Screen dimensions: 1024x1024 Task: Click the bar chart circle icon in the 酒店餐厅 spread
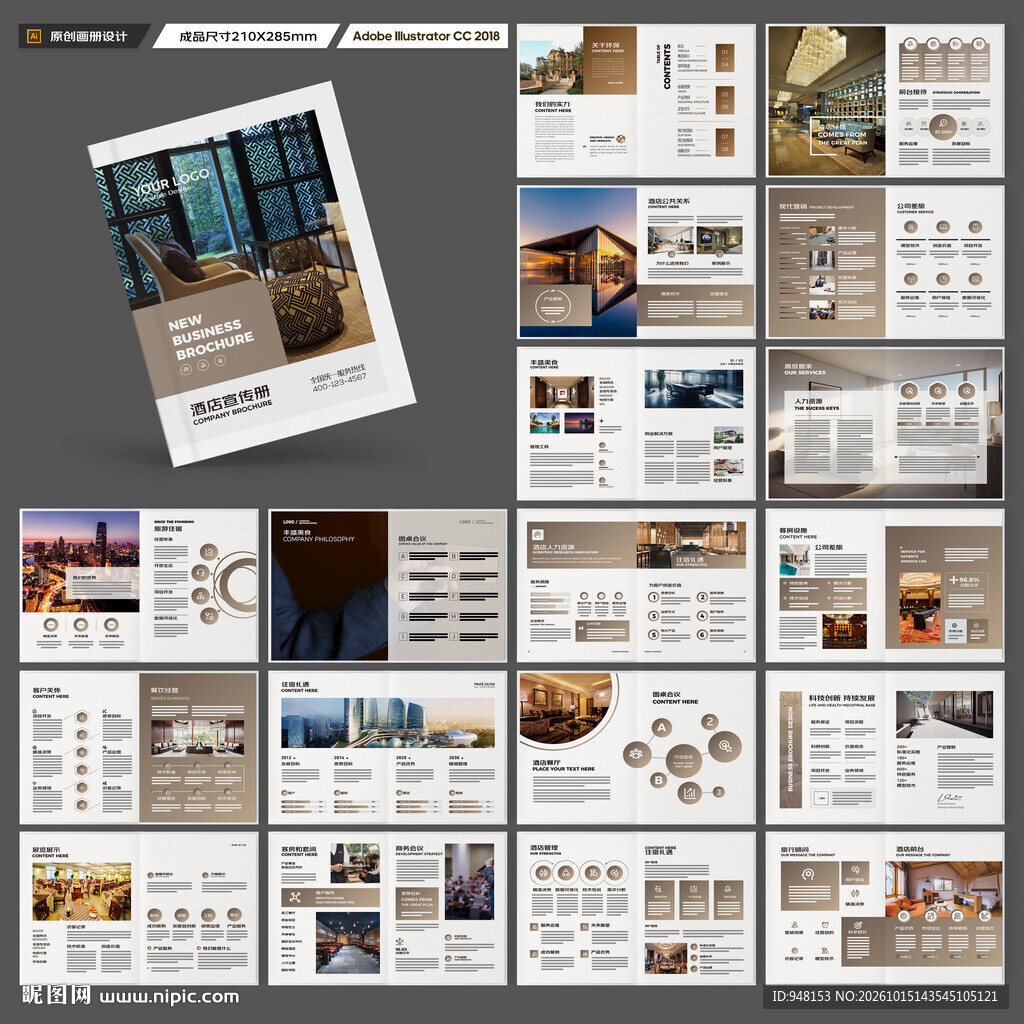690,793
